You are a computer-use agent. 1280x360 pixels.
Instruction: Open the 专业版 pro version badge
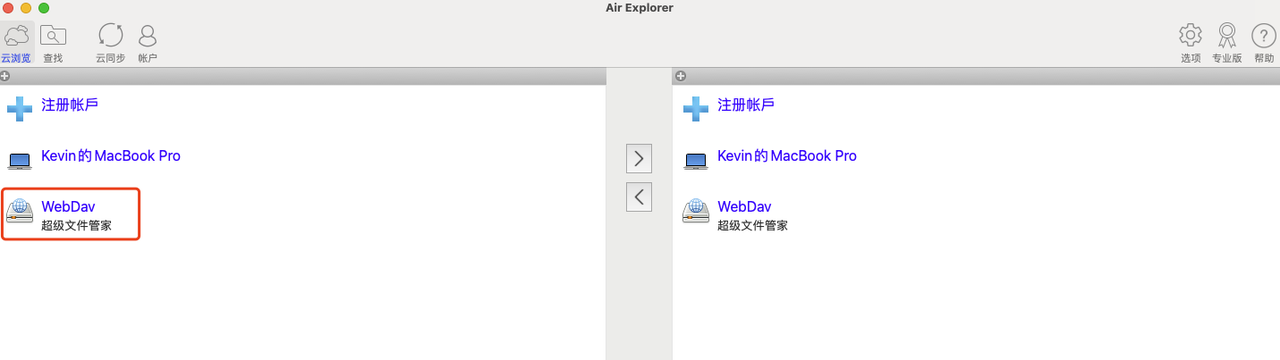click(1227, 43)
